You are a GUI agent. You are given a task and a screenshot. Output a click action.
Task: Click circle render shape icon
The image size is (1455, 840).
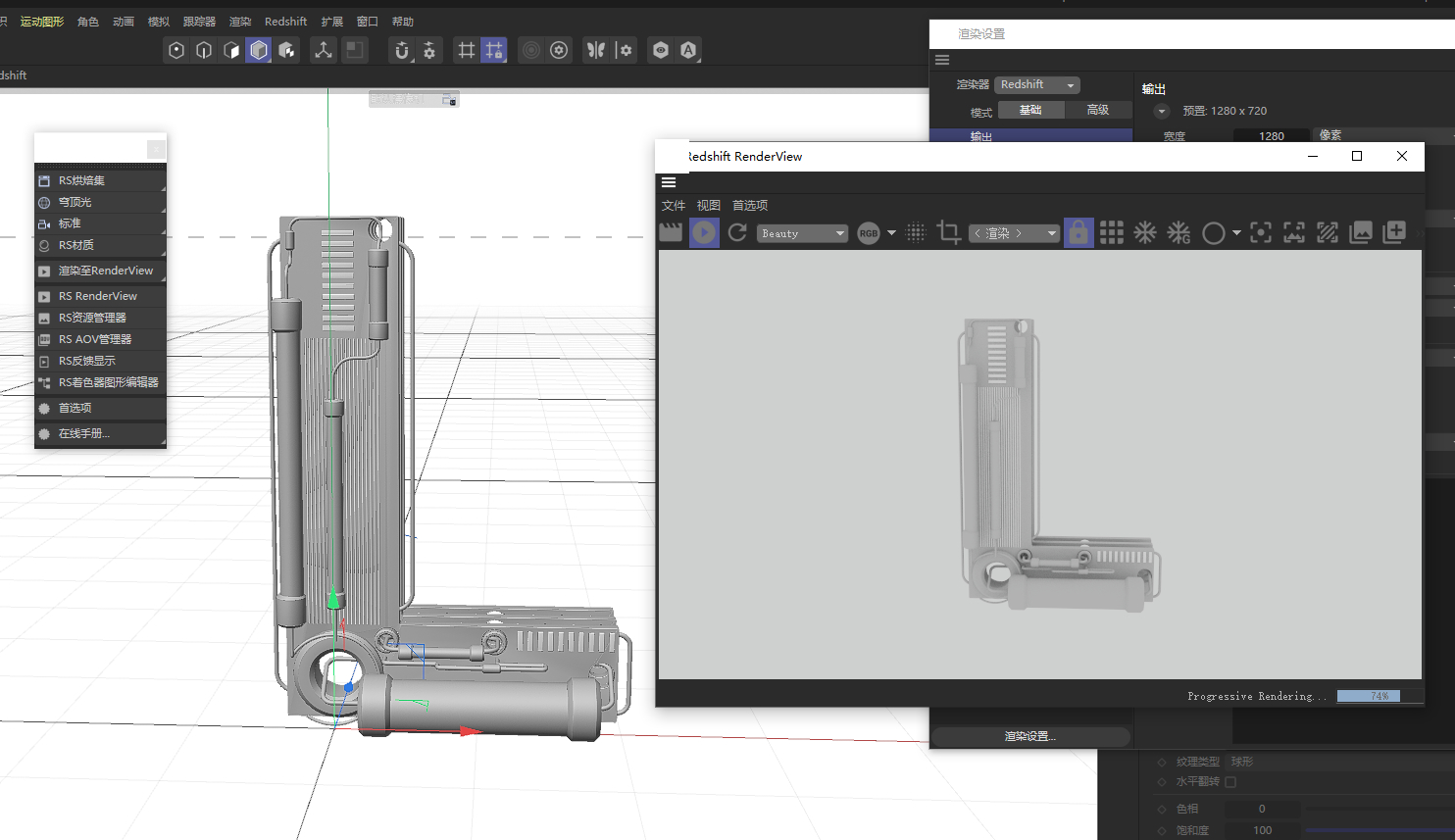[x=1214, y=233]
